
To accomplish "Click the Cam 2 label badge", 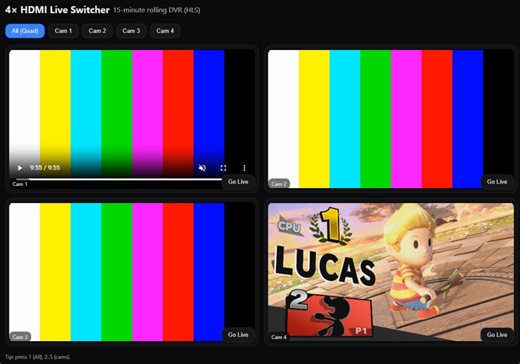I will coord(279,184).
